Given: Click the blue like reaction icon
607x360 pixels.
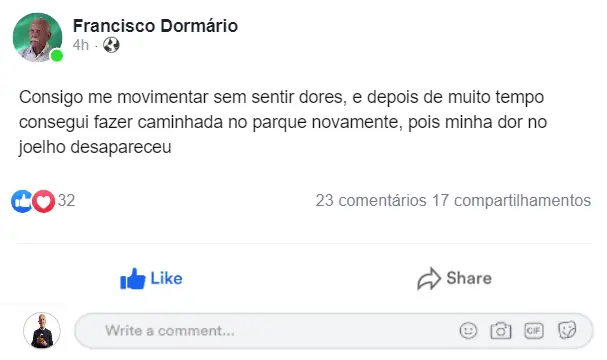Looking at the screenshot, I should (x=21, y=201).
